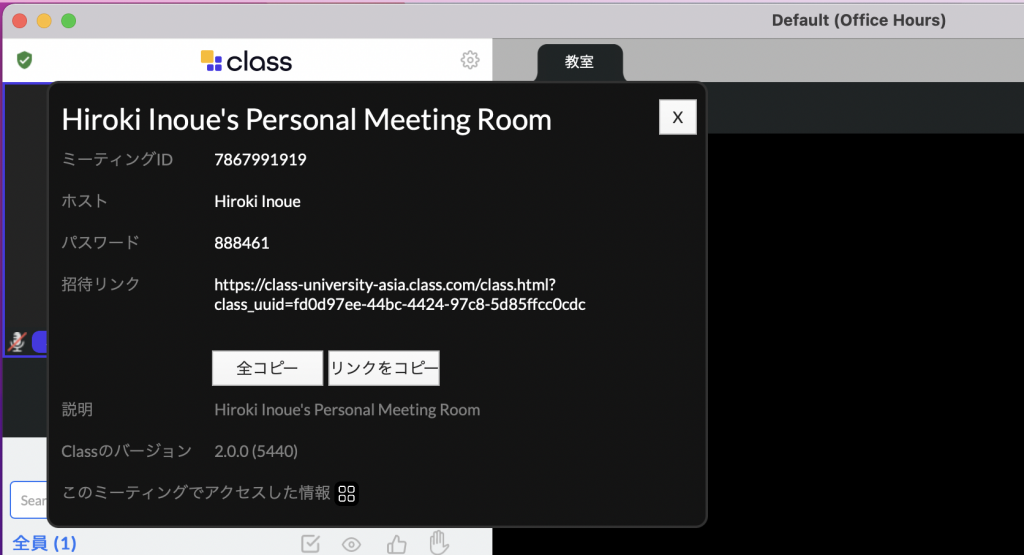1024x555 pixels.
Task: Click the thumbs up reaction icon
Action: [x=396, y=543]
